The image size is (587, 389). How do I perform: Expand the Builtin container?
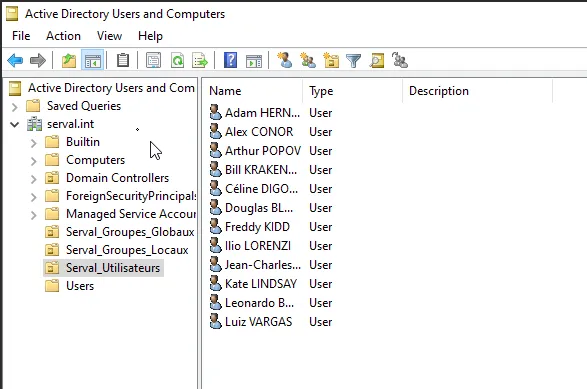34,143
